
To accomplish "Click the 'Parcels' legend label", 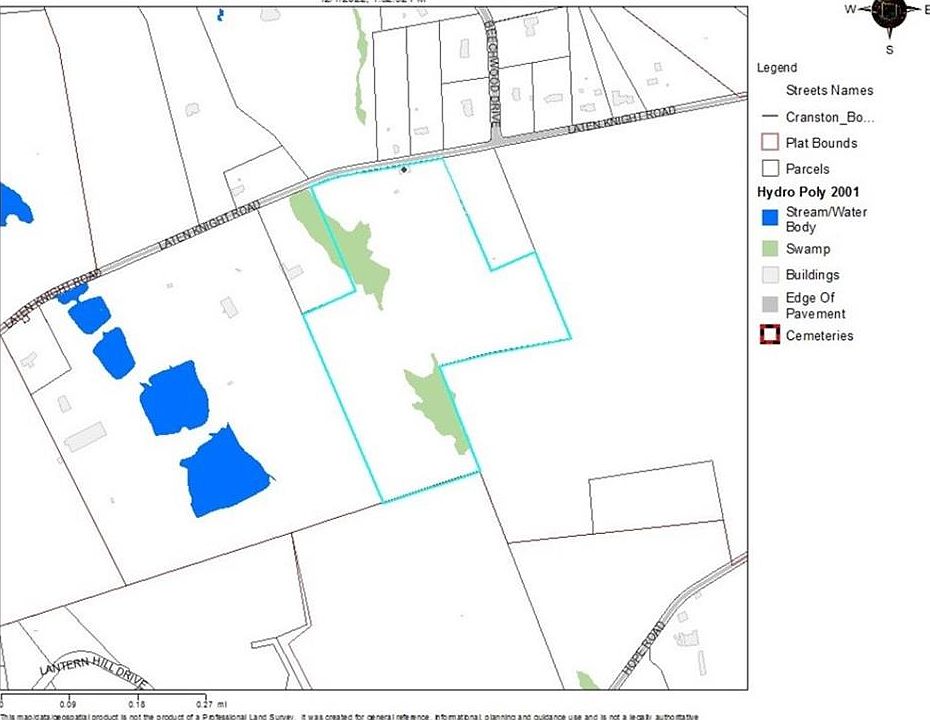I will pos(807,169).
